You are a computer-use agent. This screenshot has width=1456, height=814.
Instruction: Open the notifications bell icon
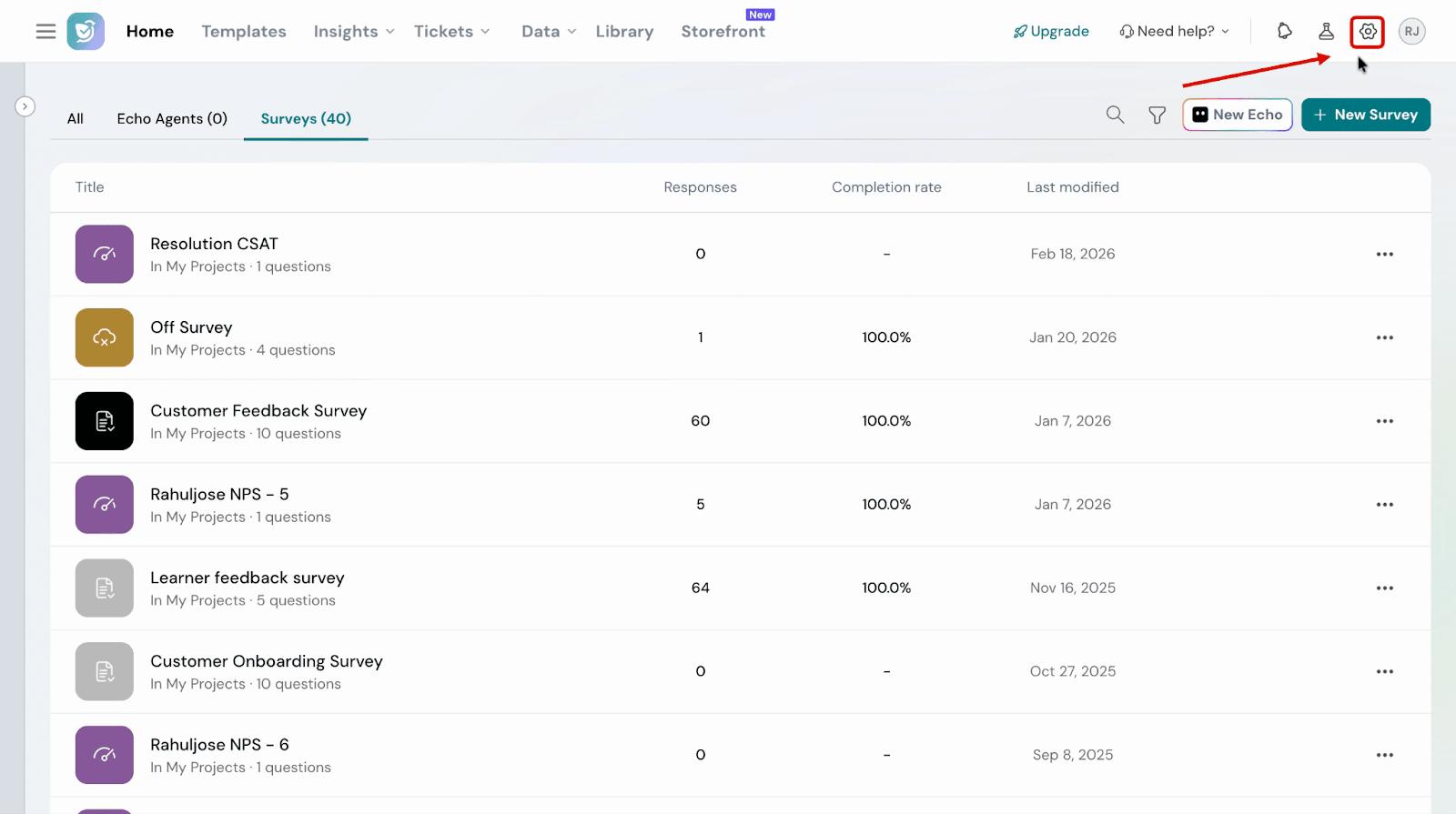(1284, 32)
